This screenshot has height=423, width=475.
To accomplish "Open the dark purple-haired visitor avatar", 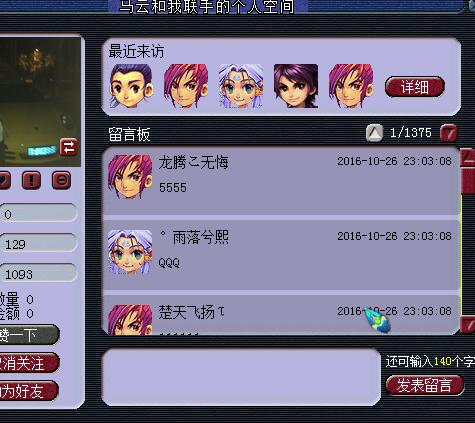I will coord(296,86).
